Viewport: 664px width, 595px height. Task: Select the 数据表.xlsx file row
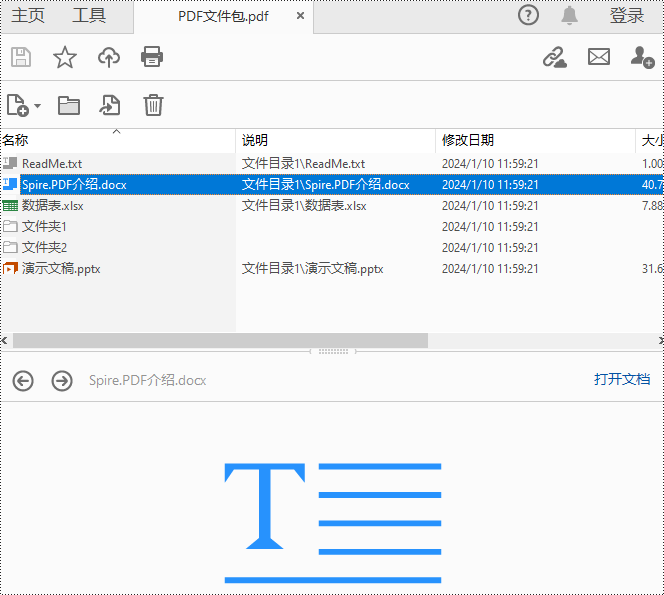coord(332,206)
